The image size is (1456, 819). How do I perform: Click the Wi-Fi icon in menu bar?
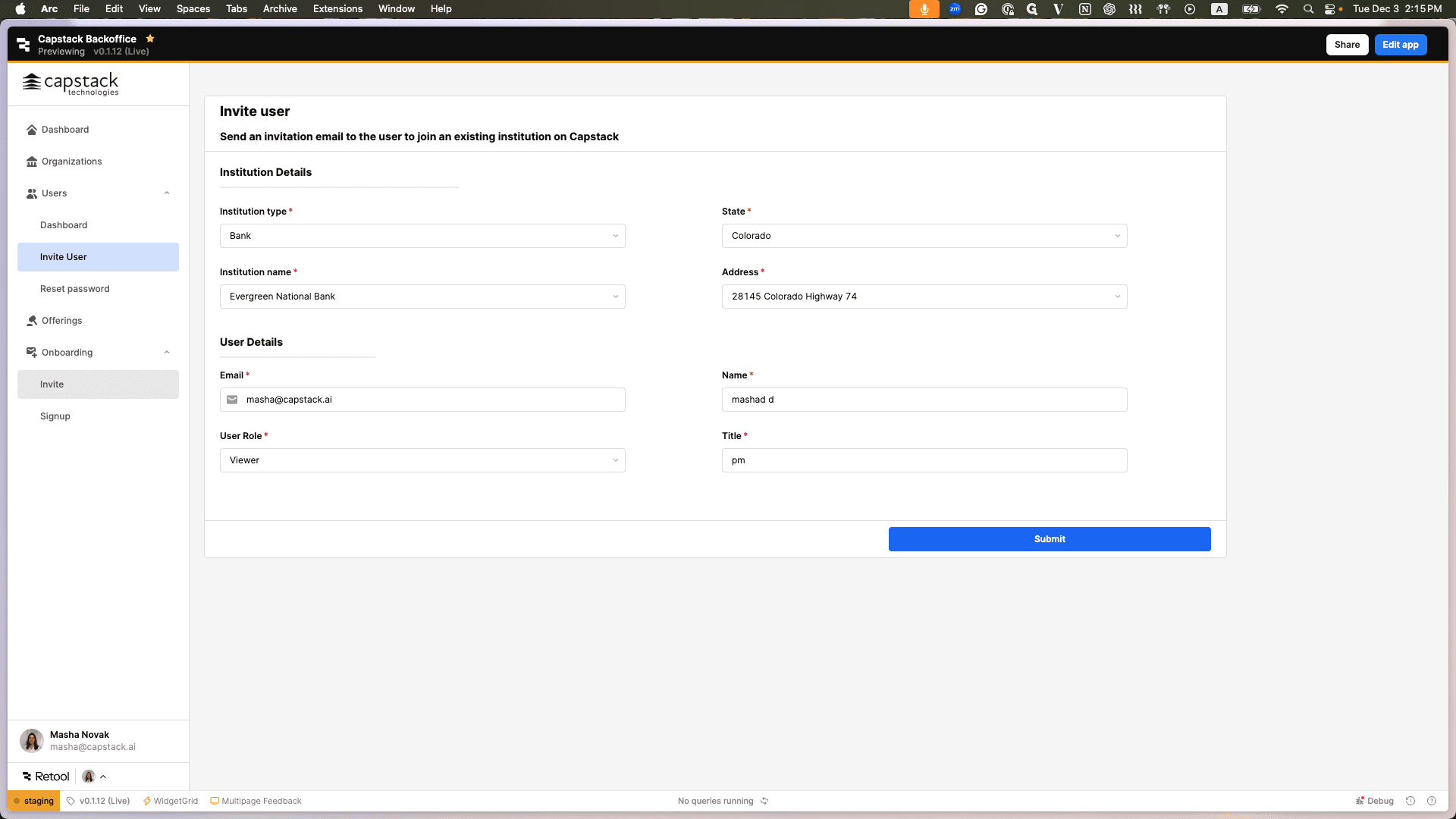(1282, 9)
